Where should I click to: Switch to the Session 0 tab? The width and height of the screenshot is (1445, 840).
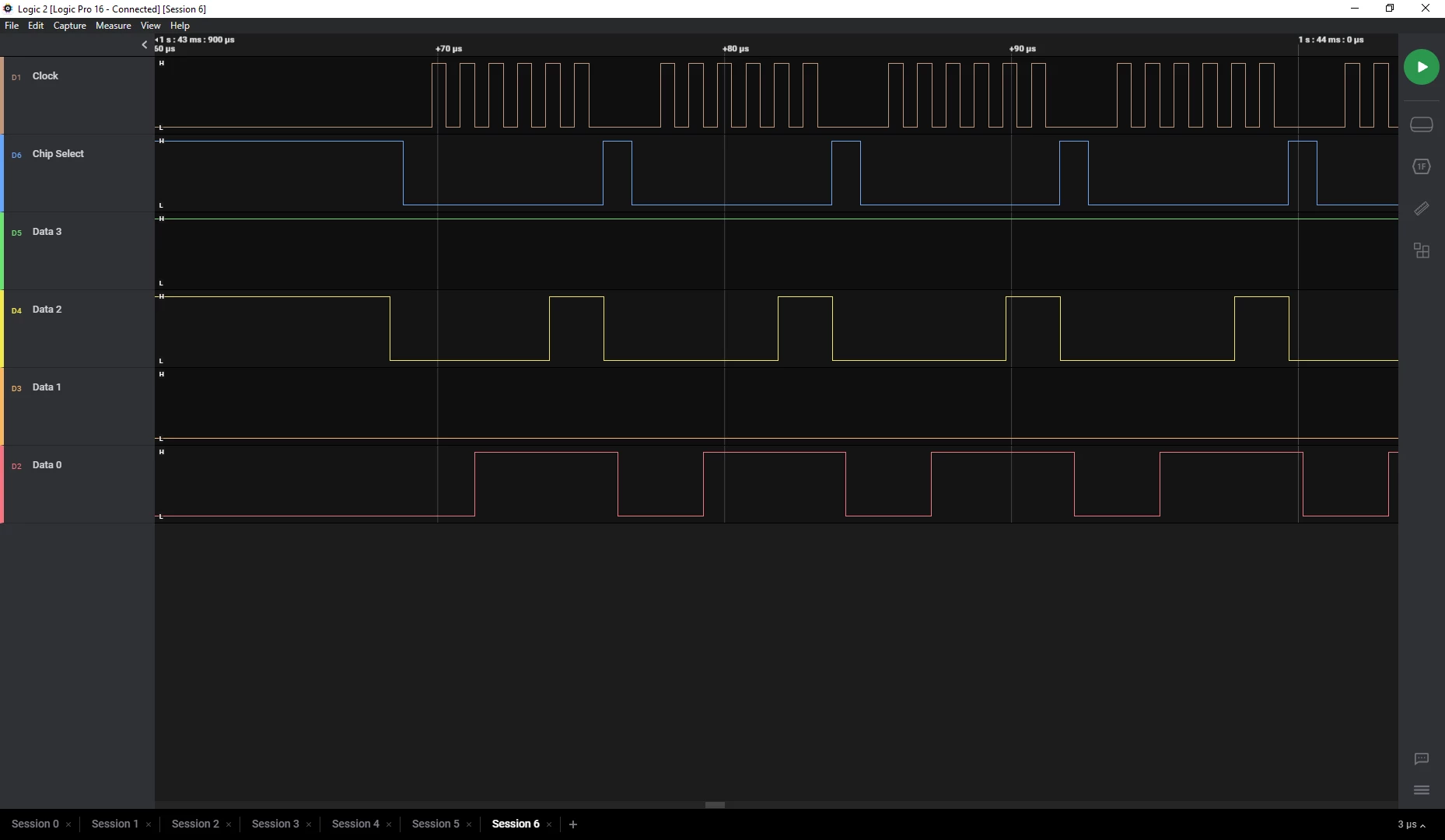[35, 824]
